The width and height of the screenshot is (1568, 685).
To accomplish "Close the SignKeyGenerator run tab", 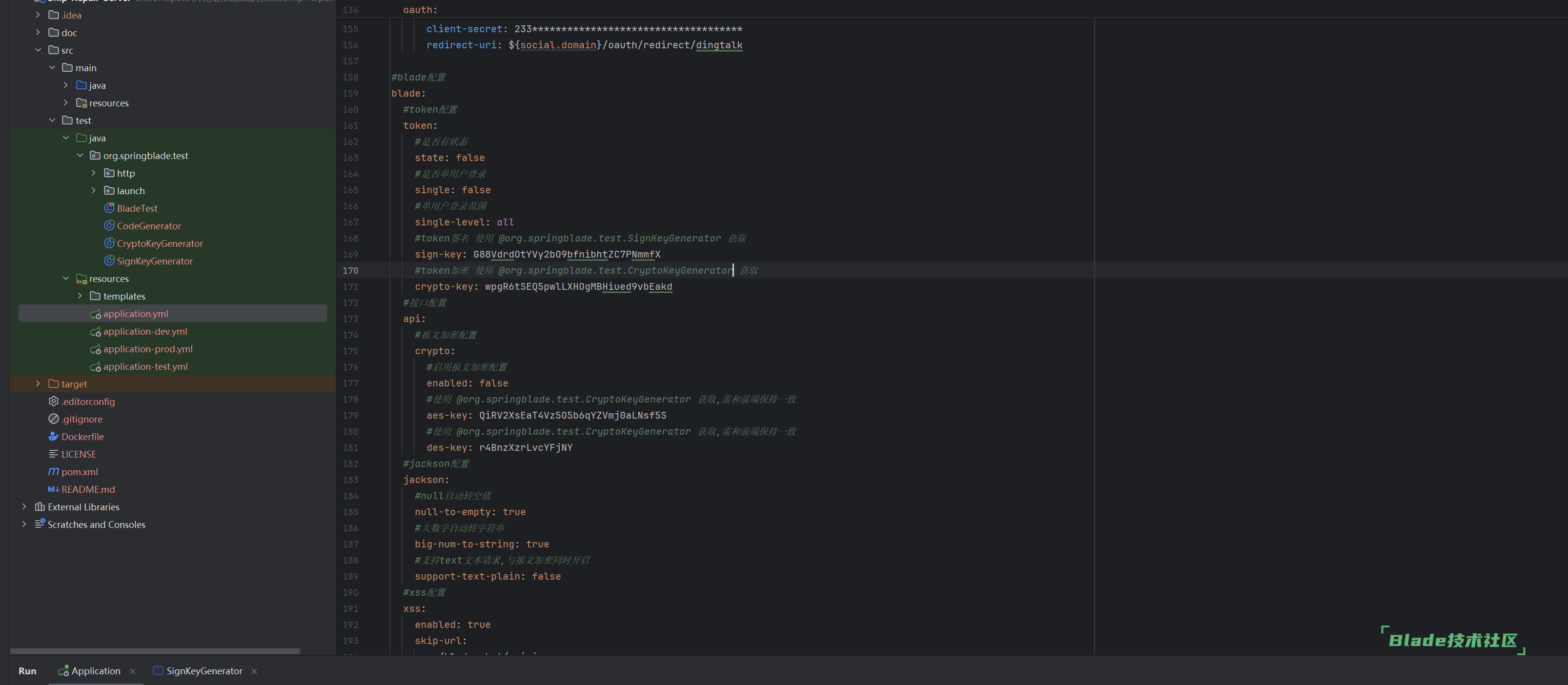I will [254, 671].
